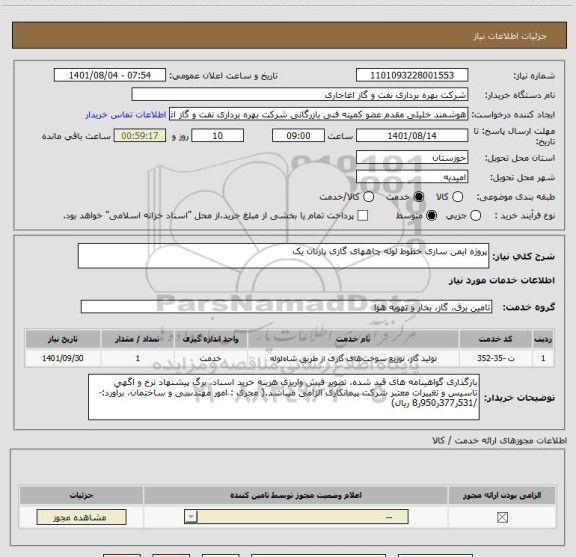
Task: Click the تعداد / مقدار column header
Action: click(x=137, y=339)
